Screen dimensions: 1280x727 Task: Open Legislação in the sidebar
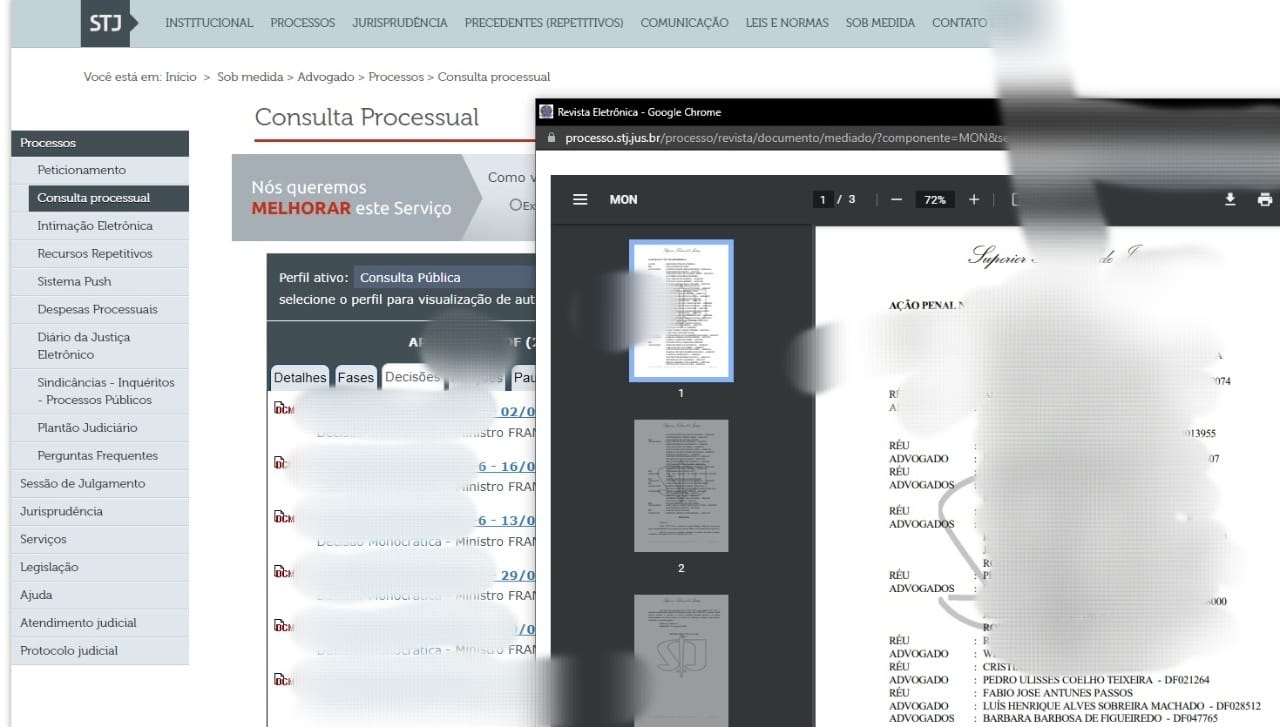click(100, 567)
